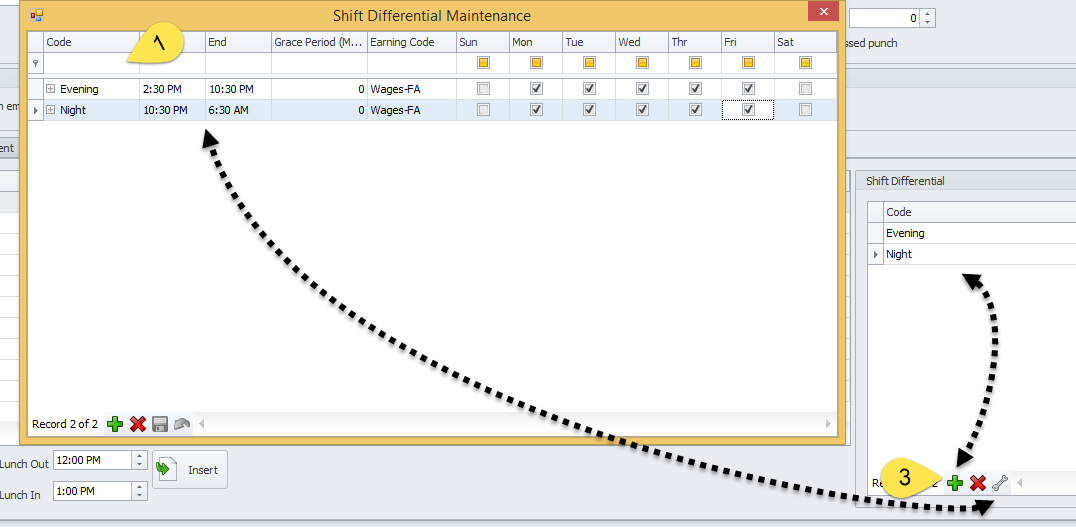This screenshot has width=1076, height=527.
Task: Click the Wed filter box in filter row
Action: 642,63
